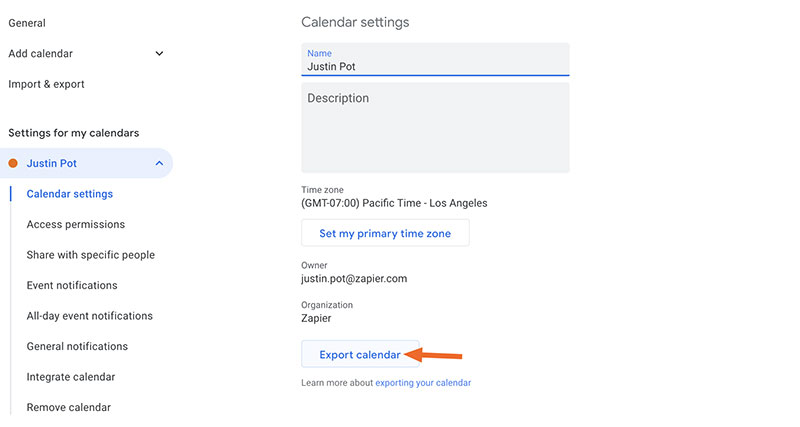
Task: Select Calendar settings in sidebar
Action: click(69, 194)
